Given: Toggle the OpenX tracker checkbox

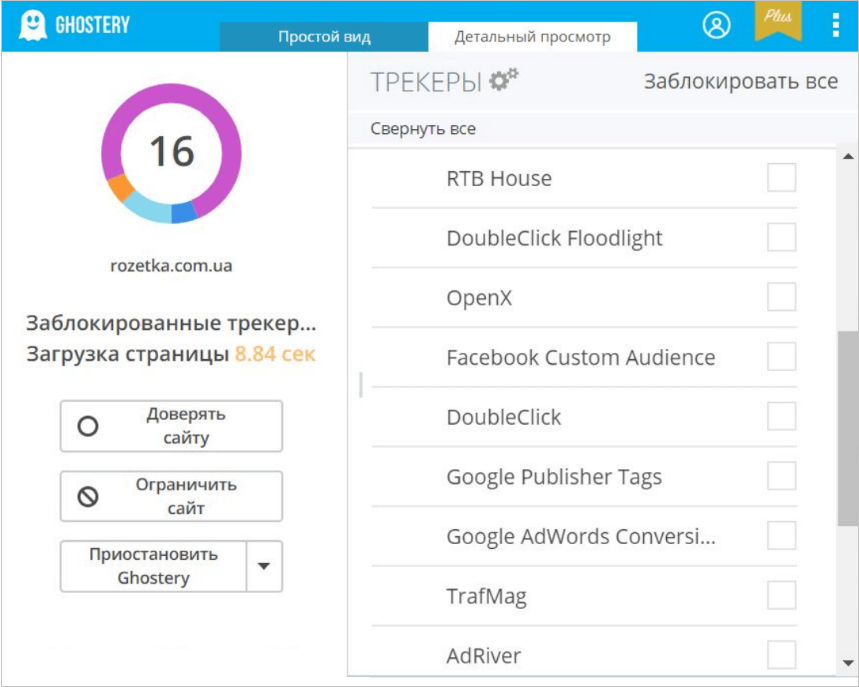Looking at the screenshot, I should pyautogui.click(x=781, y=297).
